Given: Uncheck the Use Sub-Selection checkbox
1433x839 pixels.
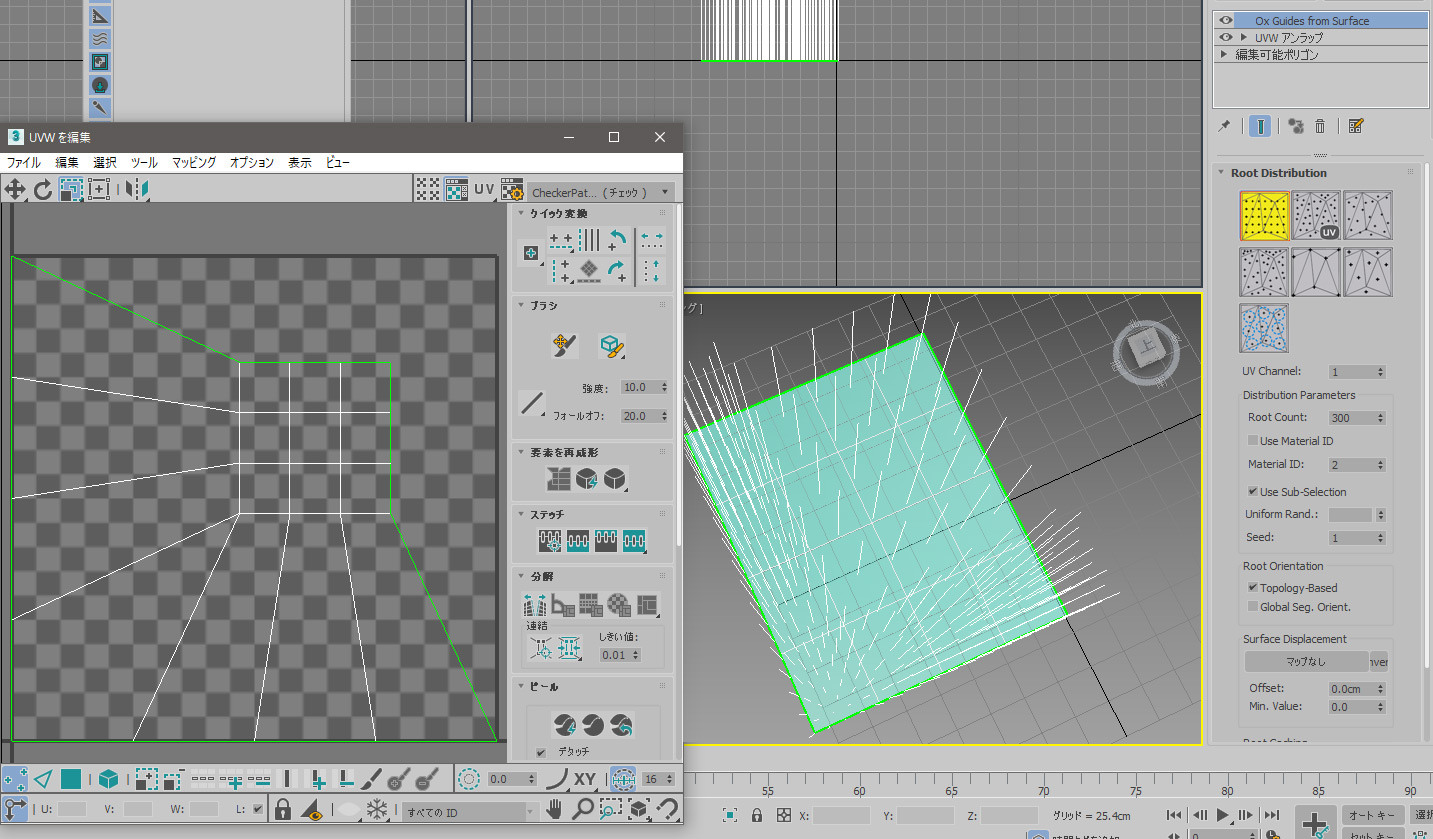Looking at the screenshot, I should [1253, 492].
